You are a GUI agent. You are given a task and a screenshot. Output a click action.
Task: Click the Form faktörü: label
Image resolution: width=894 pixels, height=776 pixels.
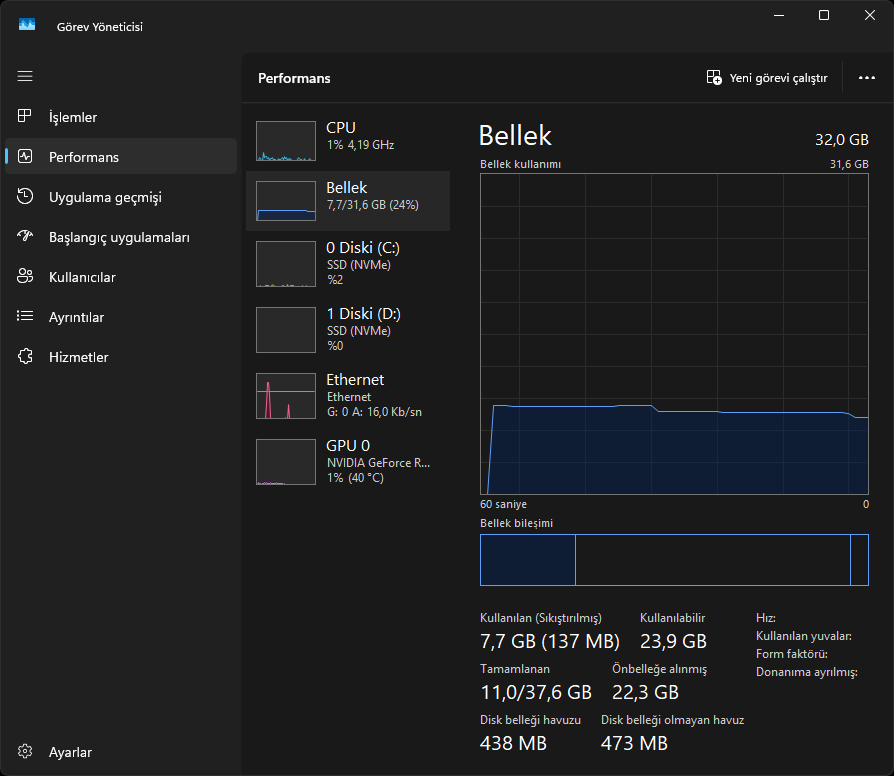[x=791, y=653]
